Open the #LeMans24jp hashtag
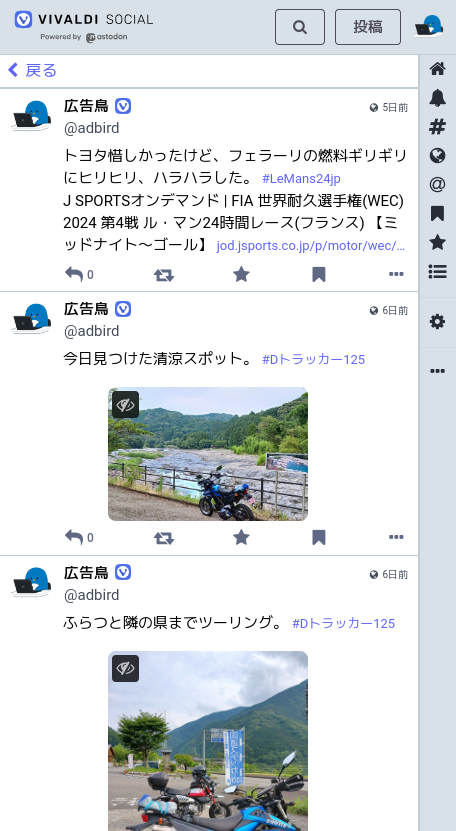This screenshot has height=831, width=456. point(301,179)
